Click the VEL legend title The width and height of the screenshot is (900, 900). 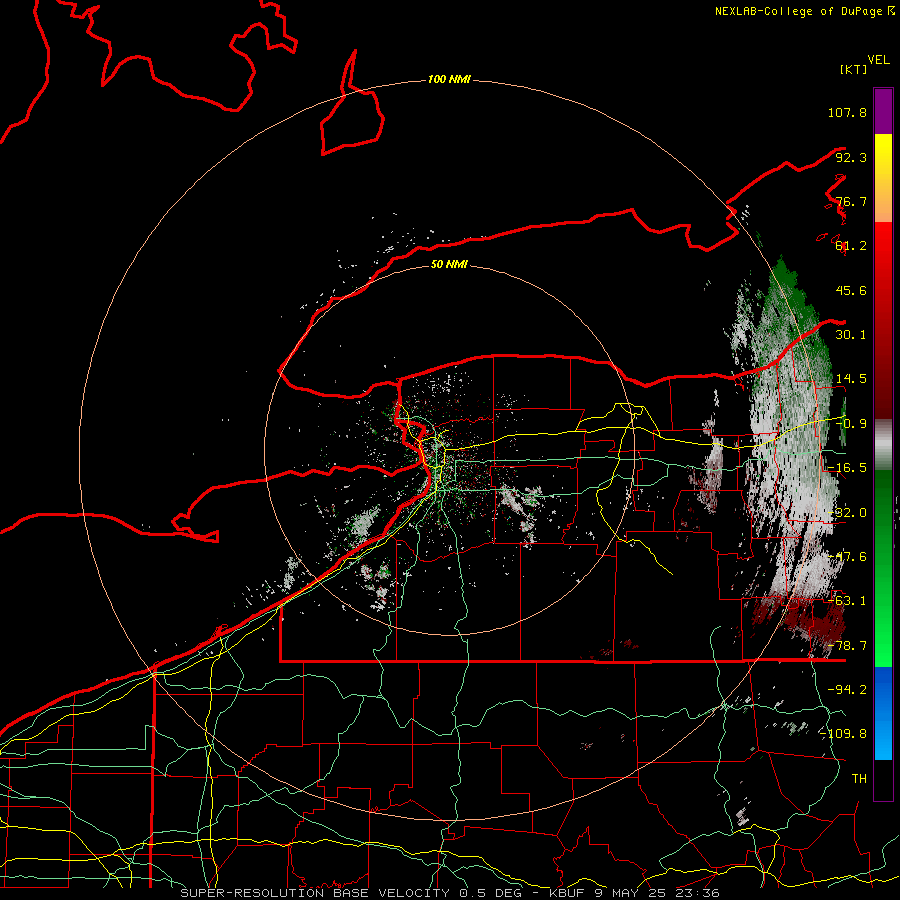(878, 60)
